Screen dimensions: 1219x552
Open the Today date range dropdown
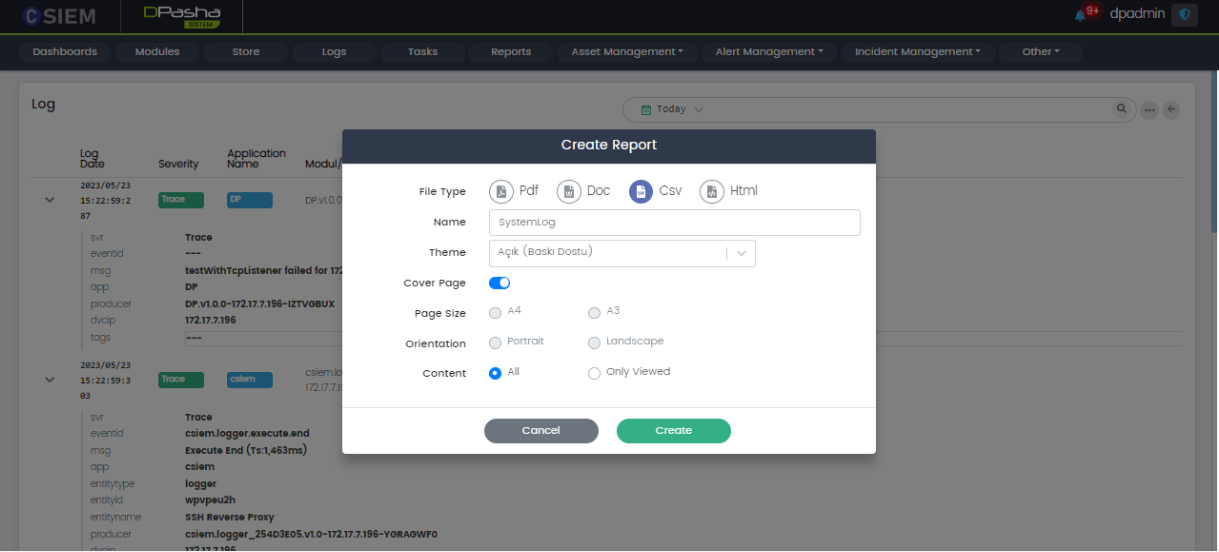(672, 109)
